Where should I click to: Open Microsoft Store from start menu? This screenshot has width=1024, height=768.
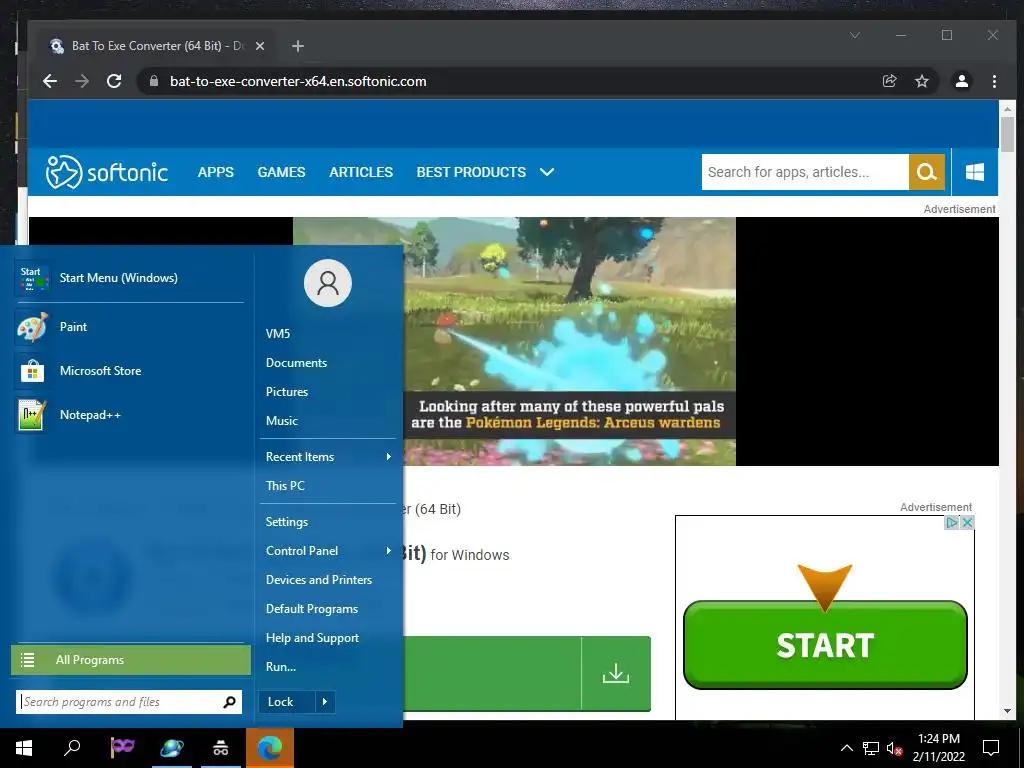tap(129, 370)
